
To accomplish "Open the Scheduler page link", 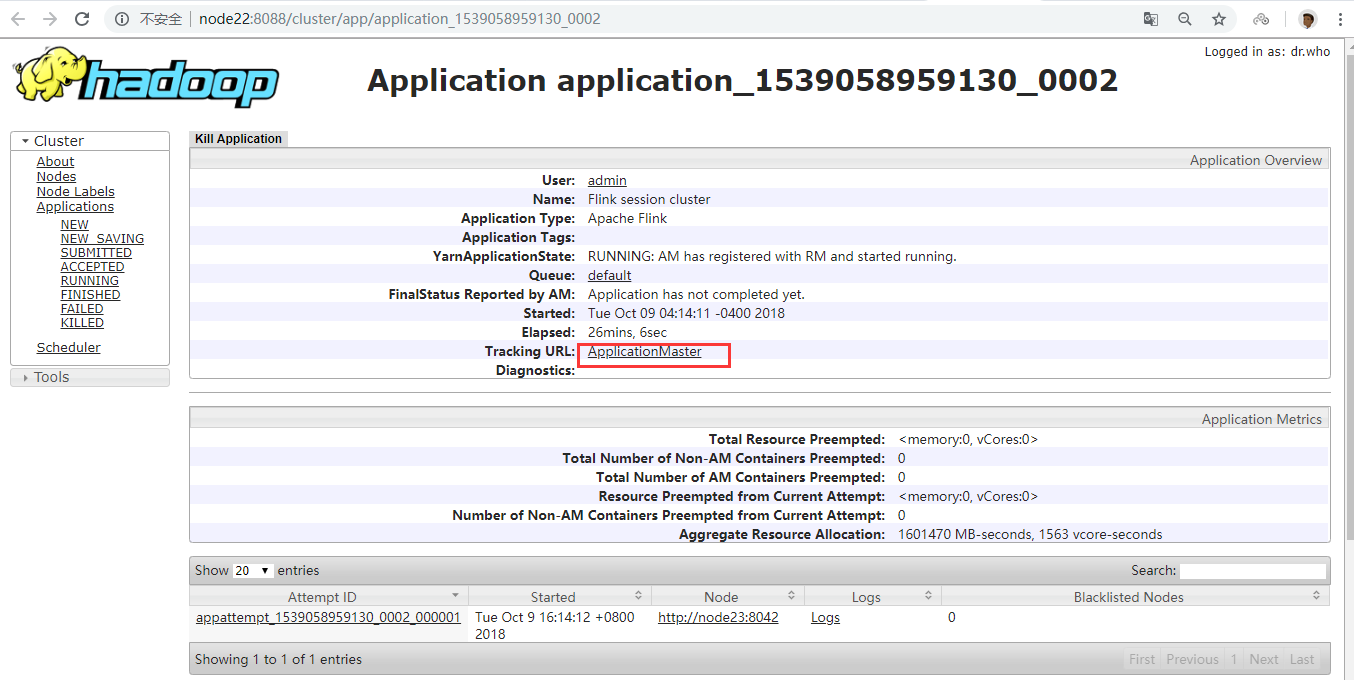I will 68,348.
